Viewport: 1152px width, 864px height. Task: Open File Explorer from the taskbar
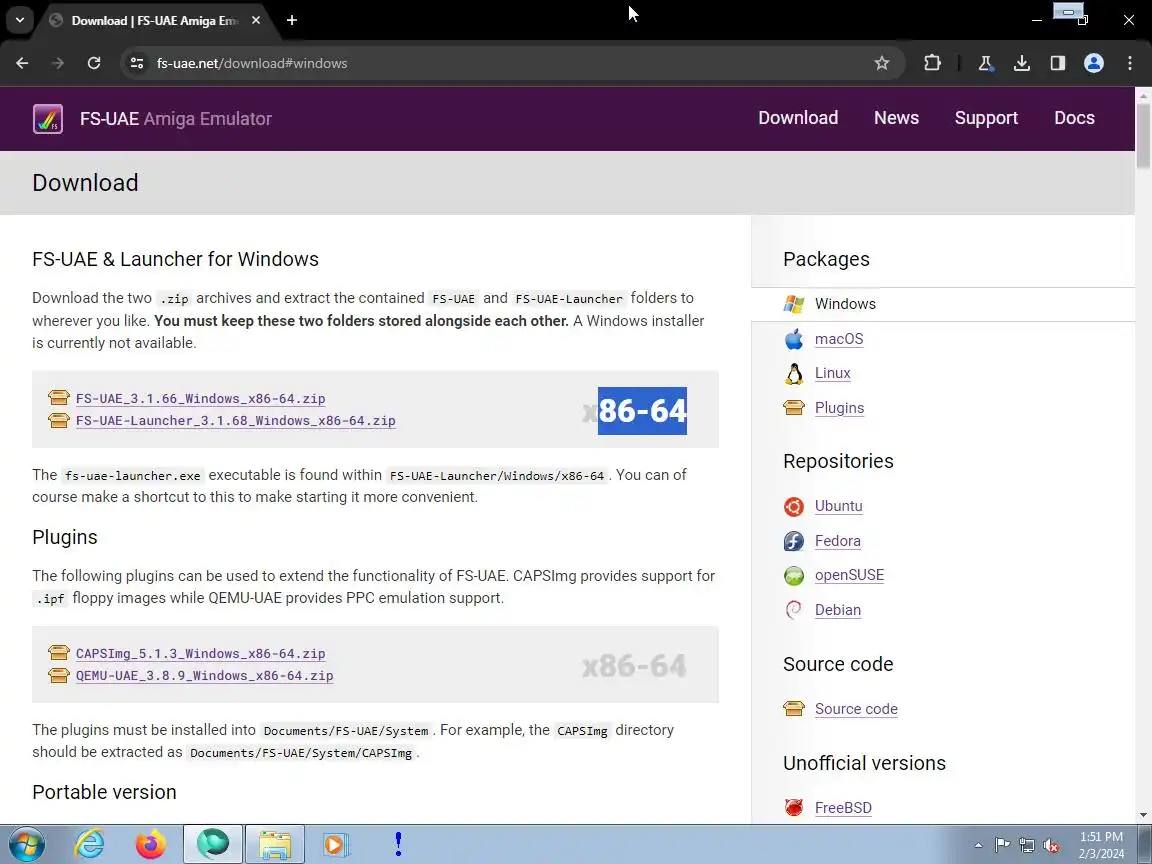(275, 844)
